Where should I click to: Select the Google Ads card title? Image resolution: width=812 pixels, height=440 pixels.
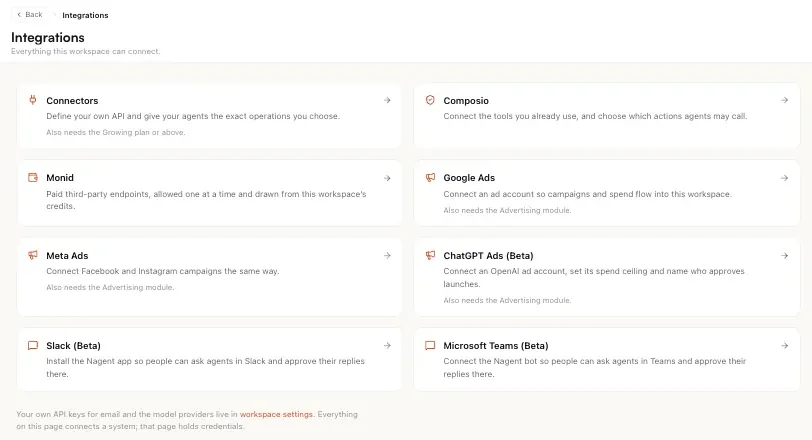(x=469, y=178)
